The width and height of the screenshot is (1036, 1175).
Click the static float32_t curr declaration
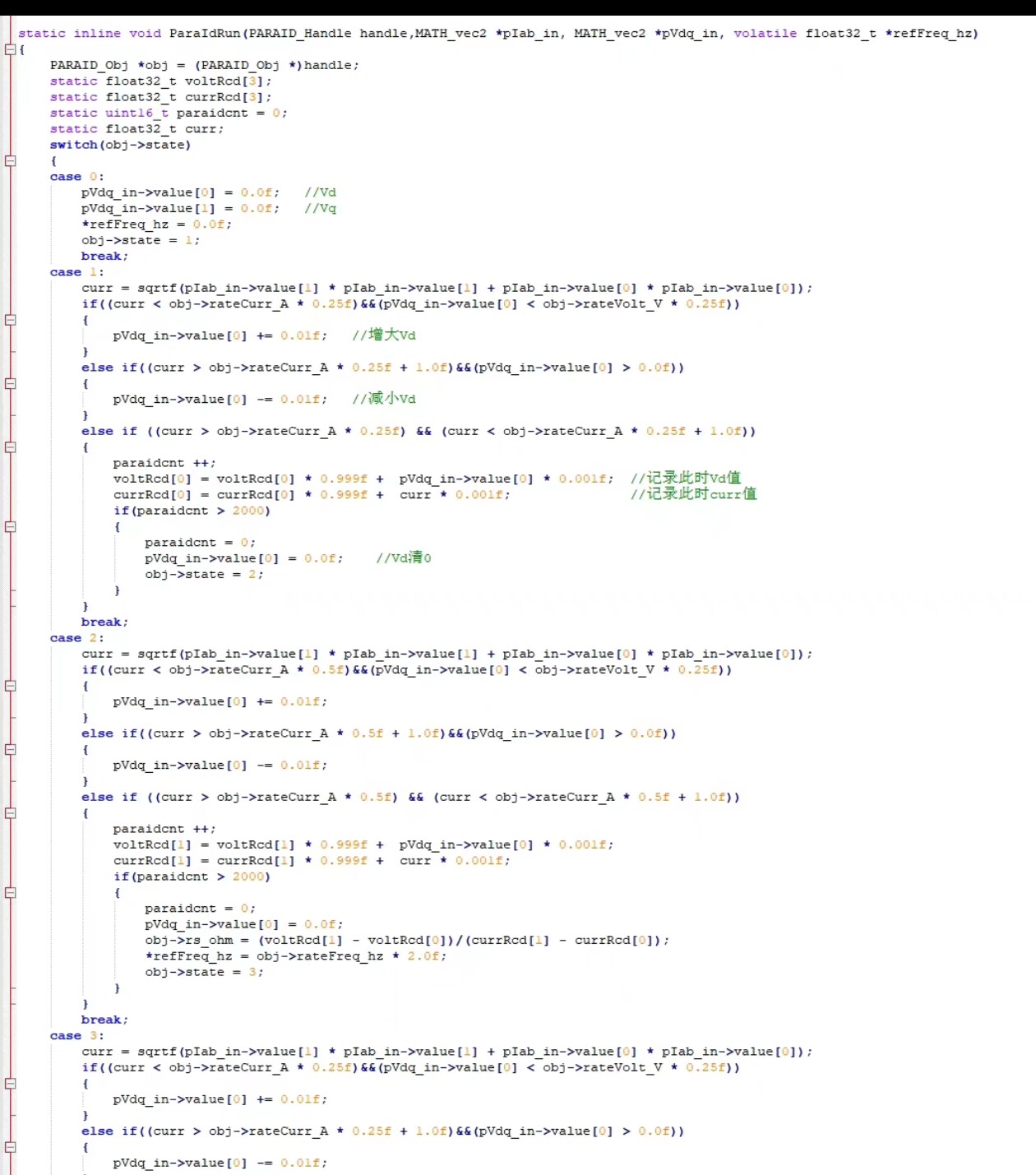[x=136, y=129]
